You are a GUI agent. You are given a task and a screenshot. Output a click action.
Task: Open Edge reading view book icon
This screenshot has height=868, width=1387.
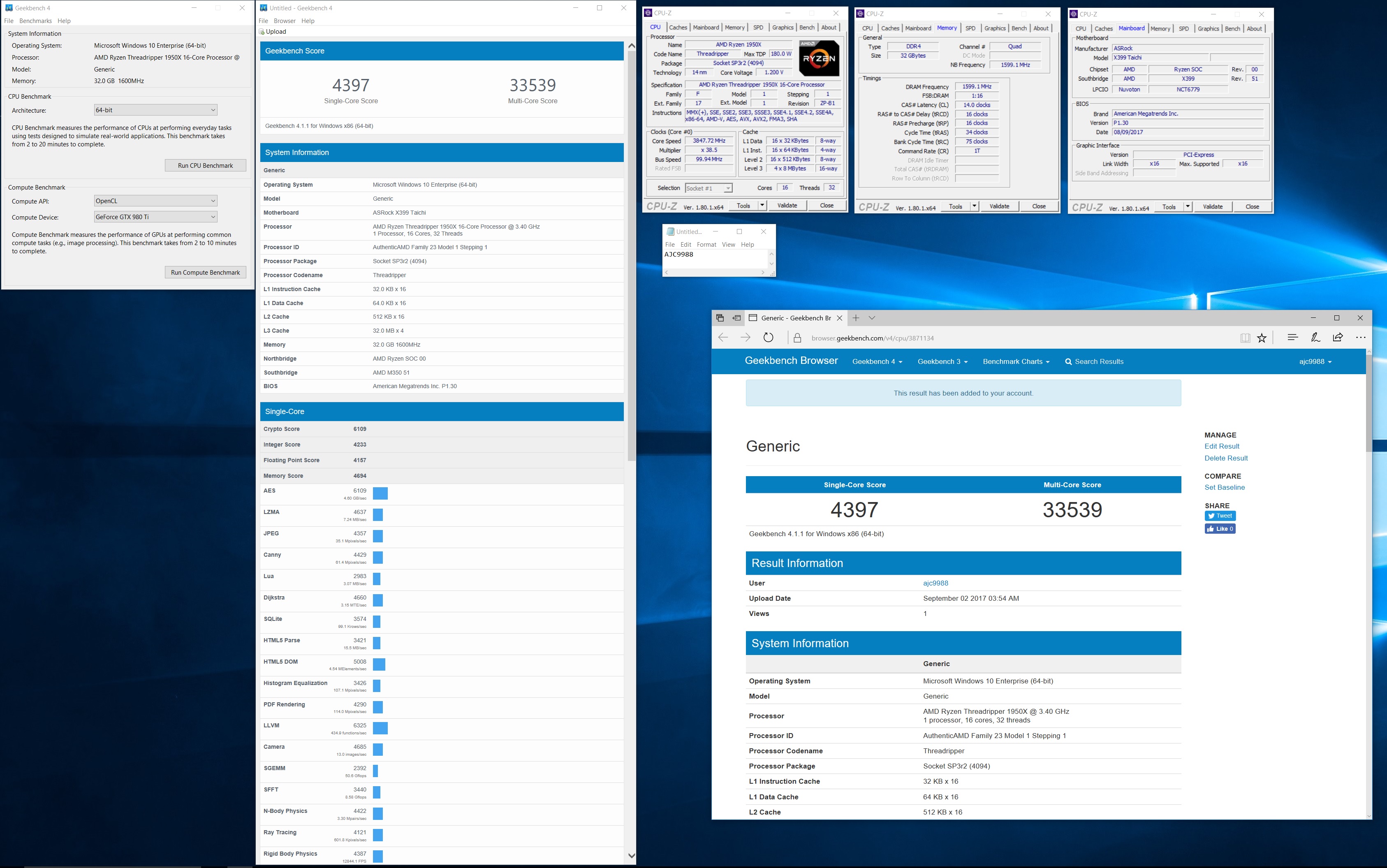click(1245, 338)
